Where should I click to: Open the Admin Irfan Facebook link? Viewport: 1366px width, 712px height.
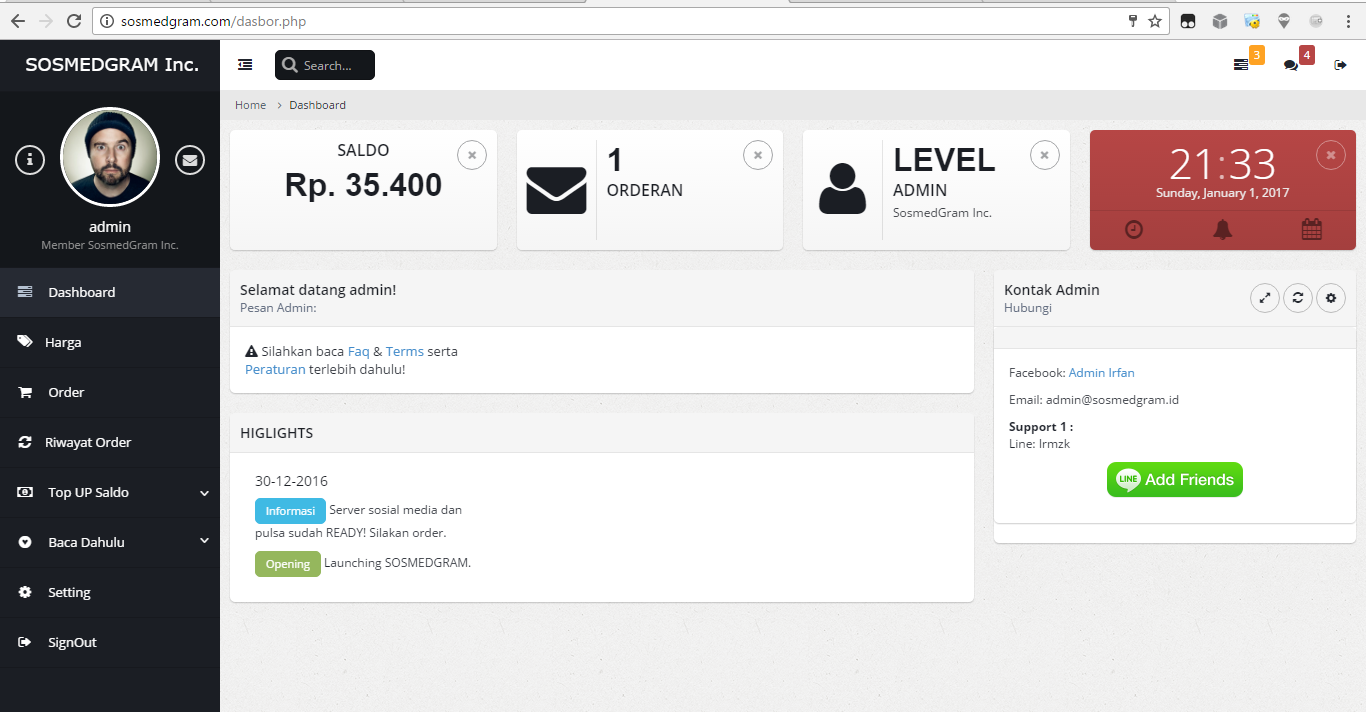click(1102, 373)
